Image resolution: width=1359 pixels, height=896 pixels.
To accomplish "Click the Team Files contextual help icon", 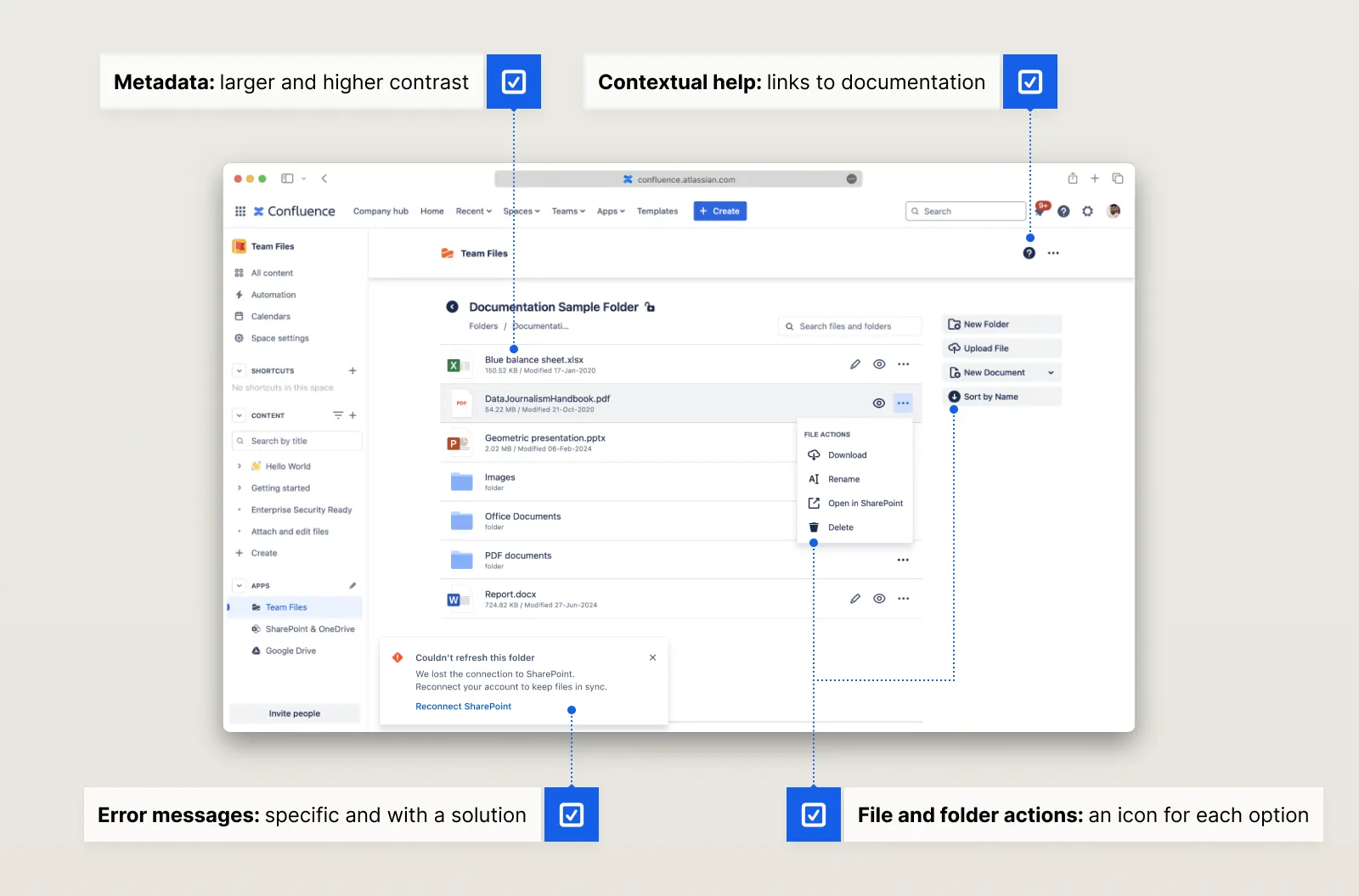I will point(1029,253).
